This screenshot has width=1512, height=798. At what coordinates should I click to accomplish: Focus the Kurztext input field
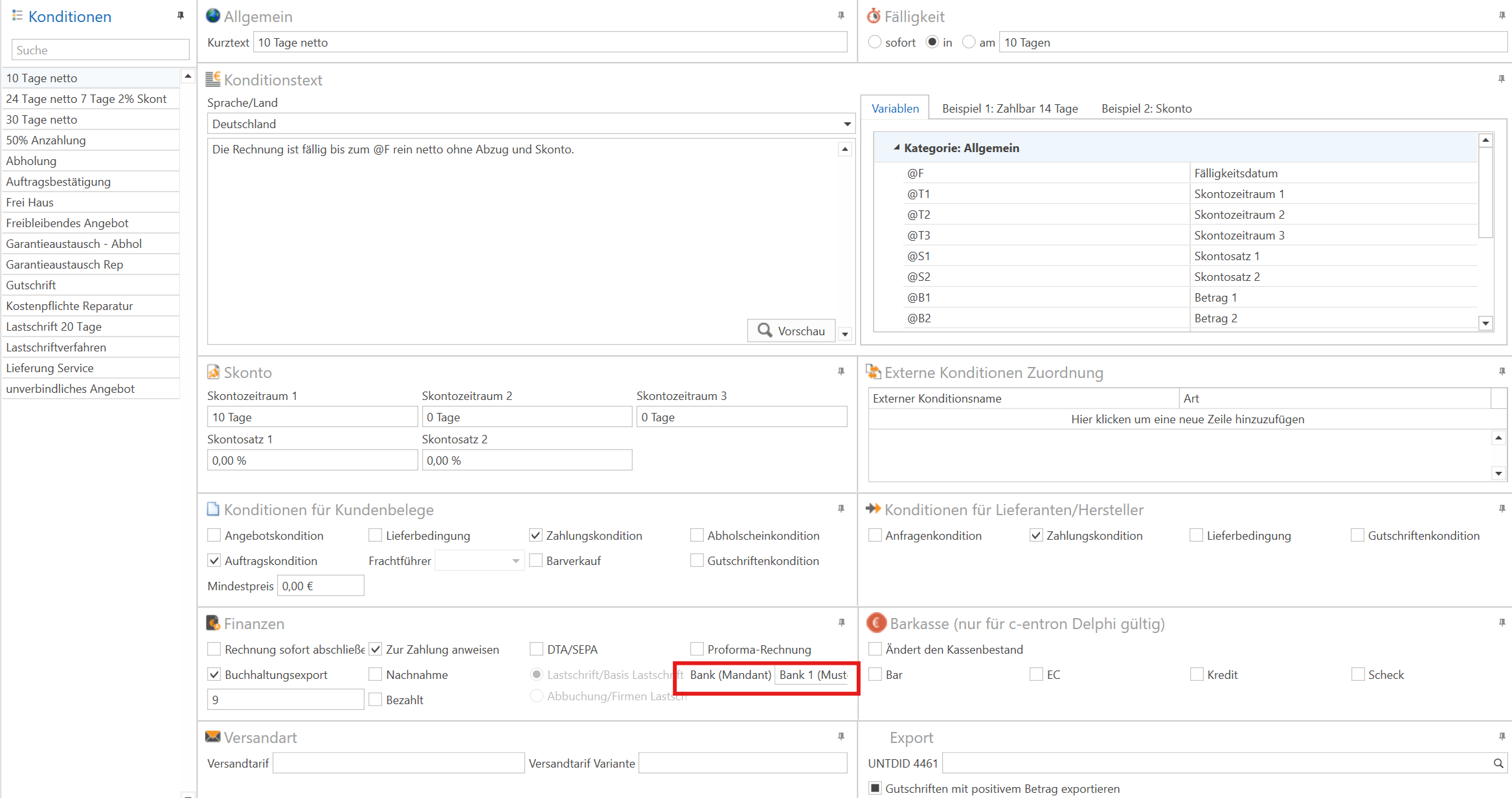(x=550, y=42)
